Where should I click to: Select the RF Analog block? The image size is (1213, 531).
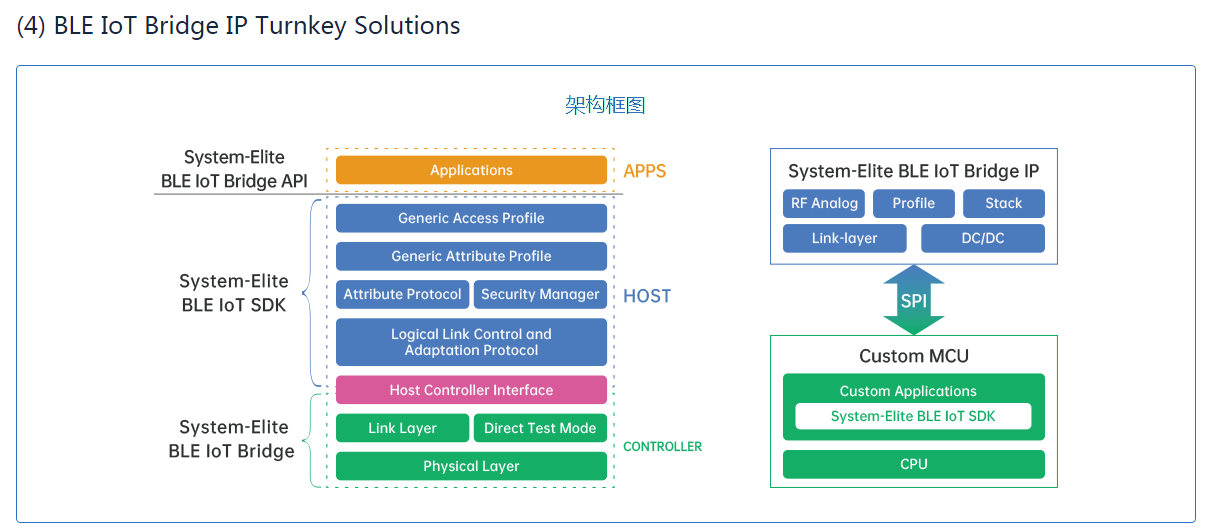[824, 204]
